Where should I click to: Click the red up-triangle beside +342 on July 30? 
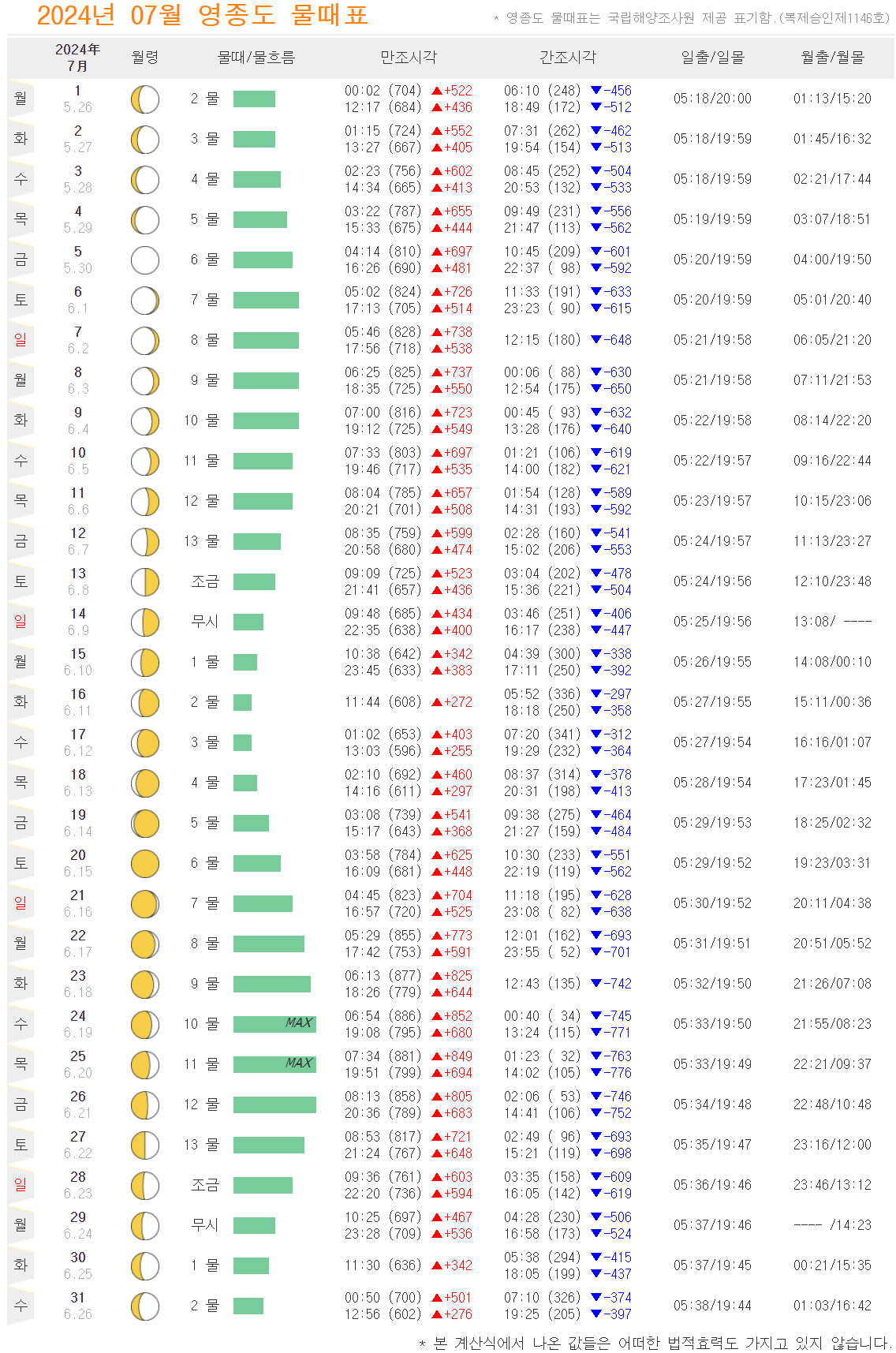437,1265
